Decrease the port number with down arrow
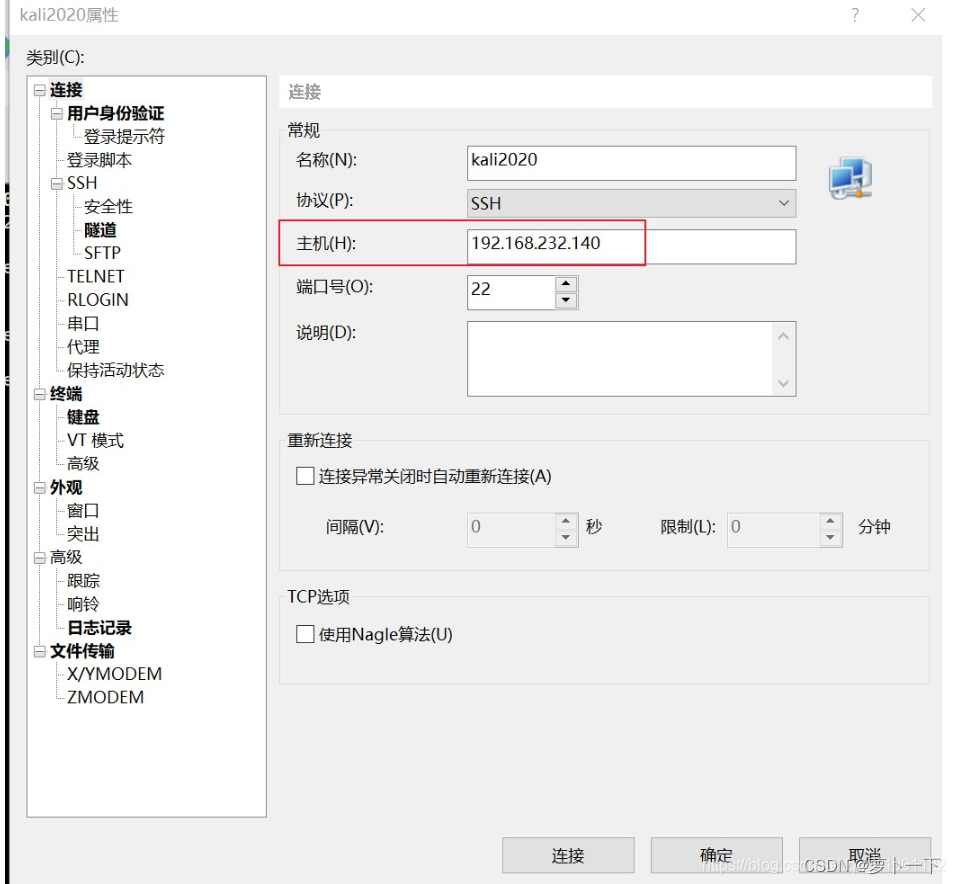This screenshot has width=956, height=884. point(566,300)
